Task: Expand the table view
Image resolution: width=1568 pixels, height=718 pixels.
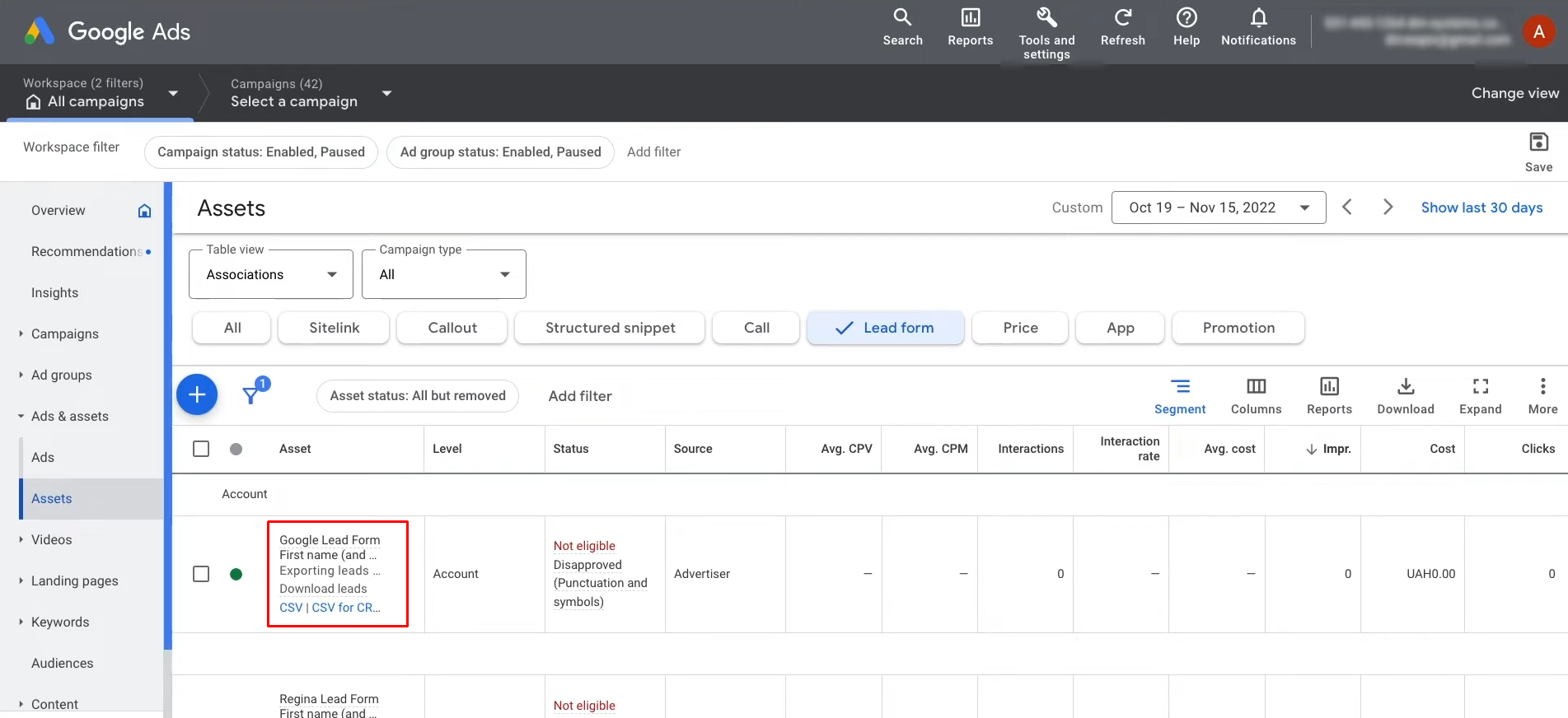Action: coord(1480,396)
